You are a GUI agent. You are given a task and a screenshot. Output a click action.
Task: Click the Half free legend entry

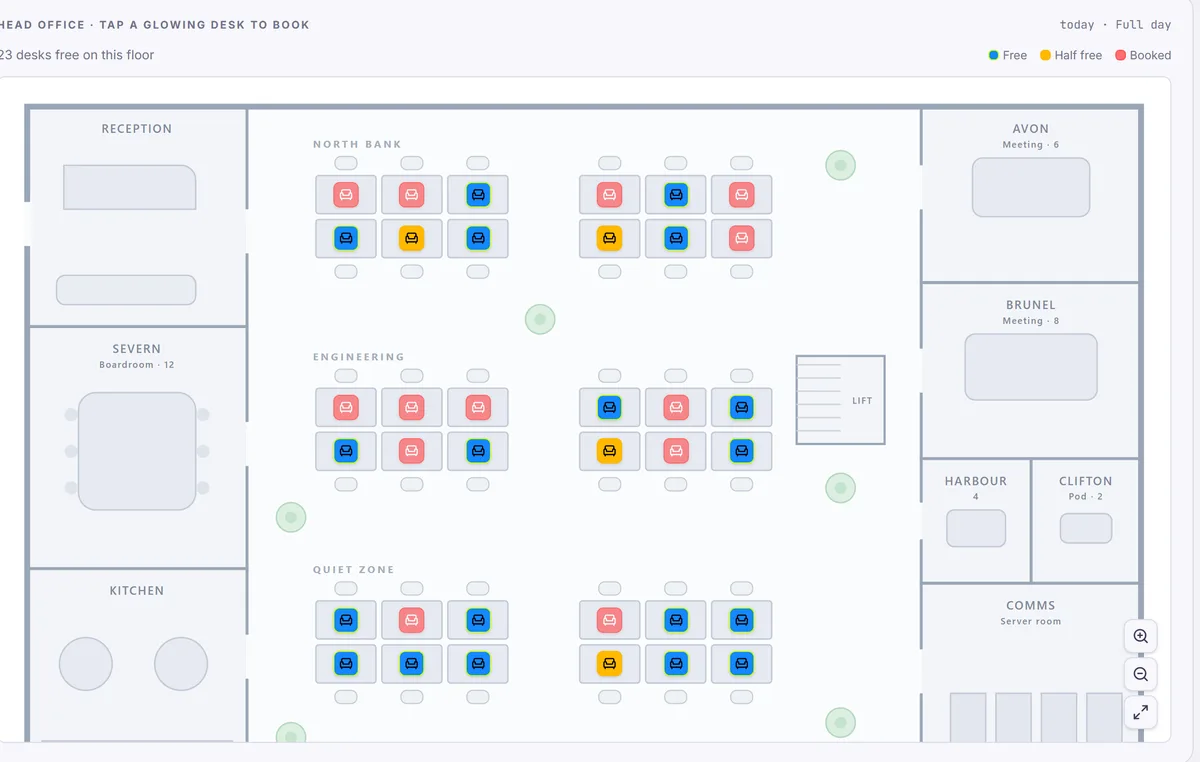click(1071, 55)
